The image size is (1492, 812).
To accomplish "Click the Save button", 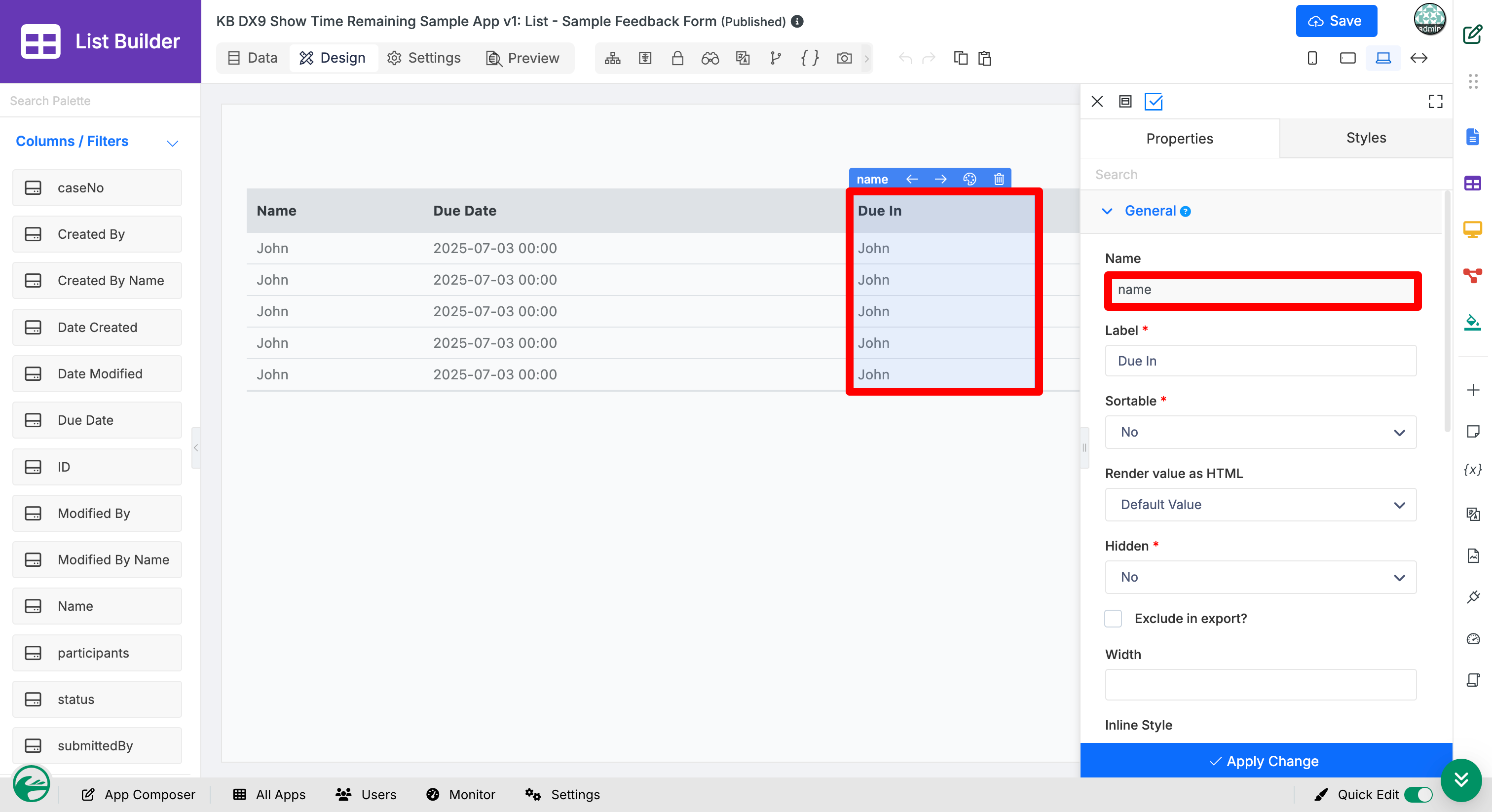I will point(1336,21).
